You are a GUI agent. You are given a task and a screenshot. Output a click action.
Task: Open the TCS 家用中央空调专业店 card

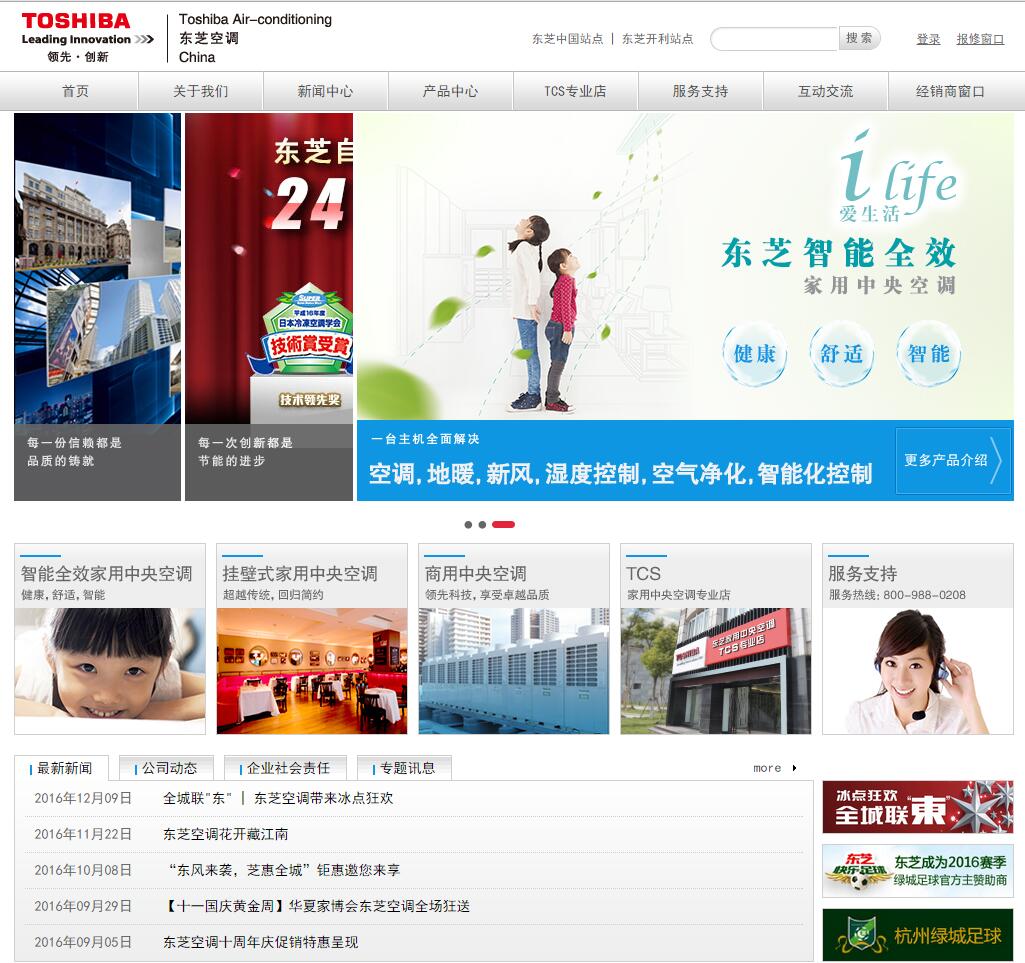[716, 639]
